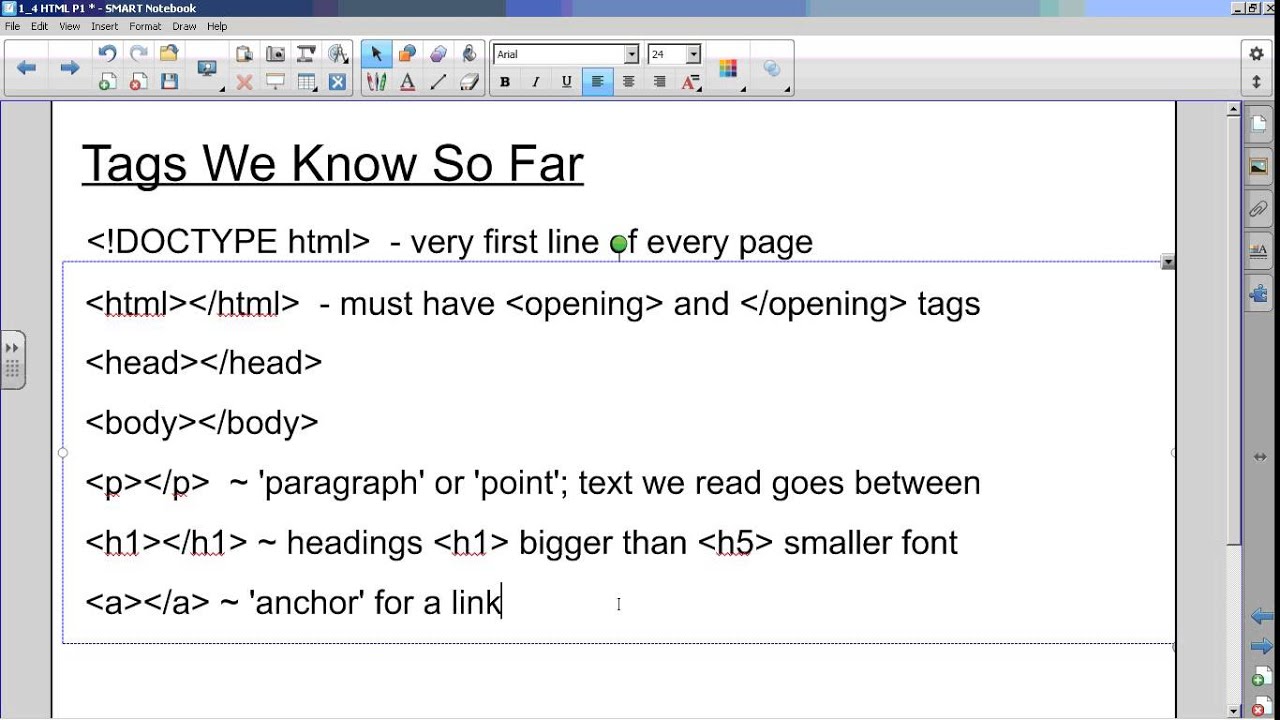Open the Add-ons puzzle piece tab
This screenshot has height=720, width=1280.
(1259, 294)
